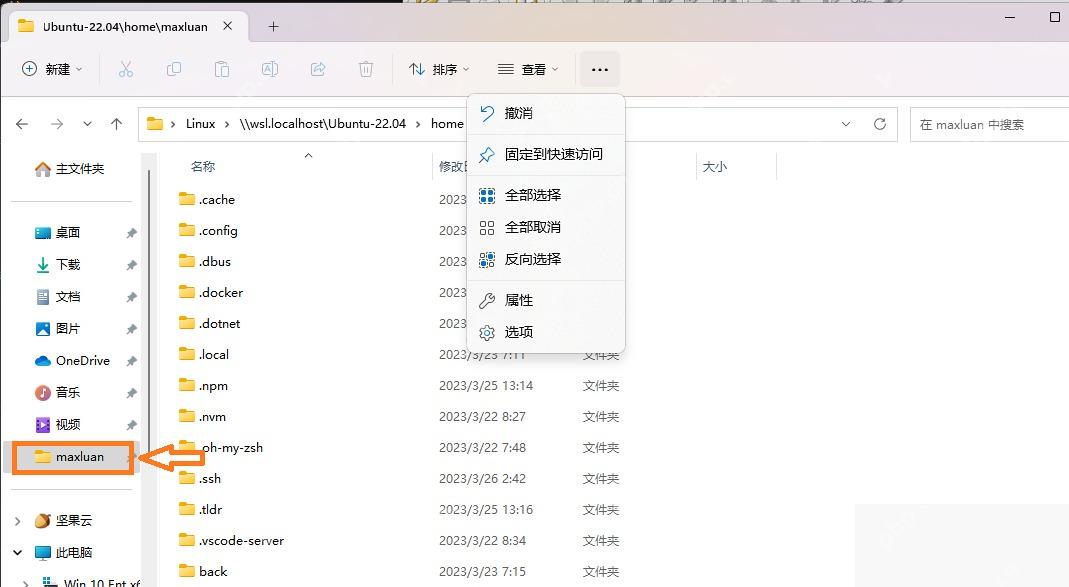Refresh the current folder view
Viewport: 1069px width, 587px height.
tap(880, 124)
